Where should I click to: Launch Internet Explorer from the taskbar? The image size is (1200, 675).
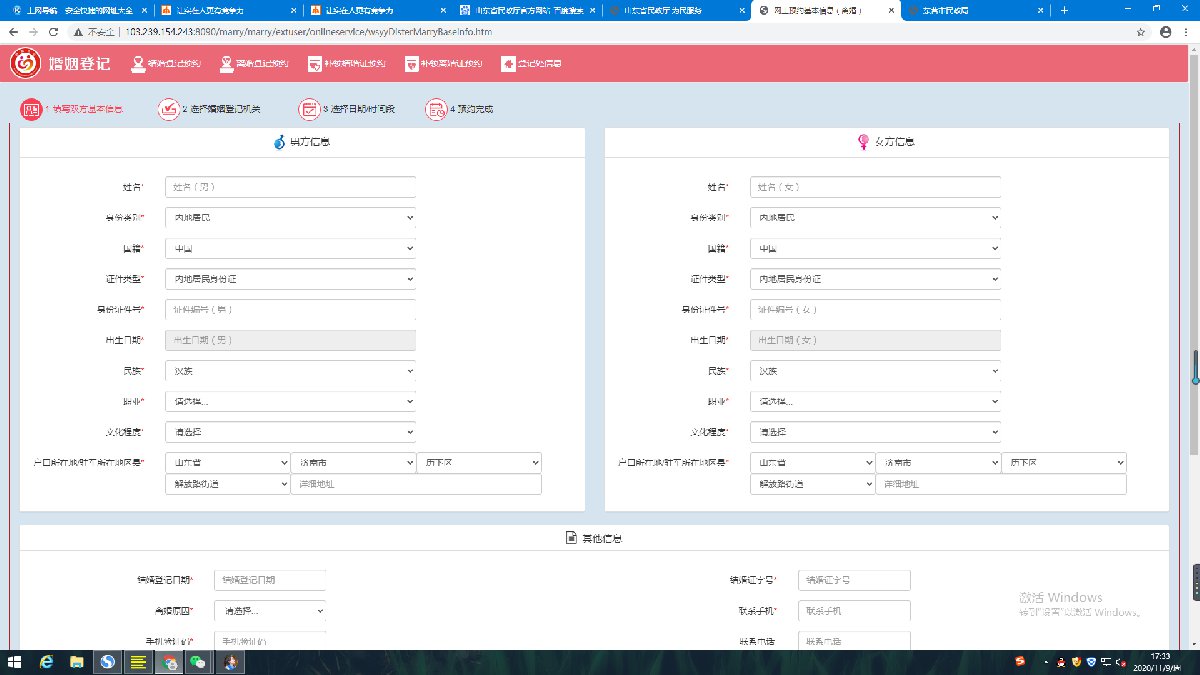click(x=46, y=662)
